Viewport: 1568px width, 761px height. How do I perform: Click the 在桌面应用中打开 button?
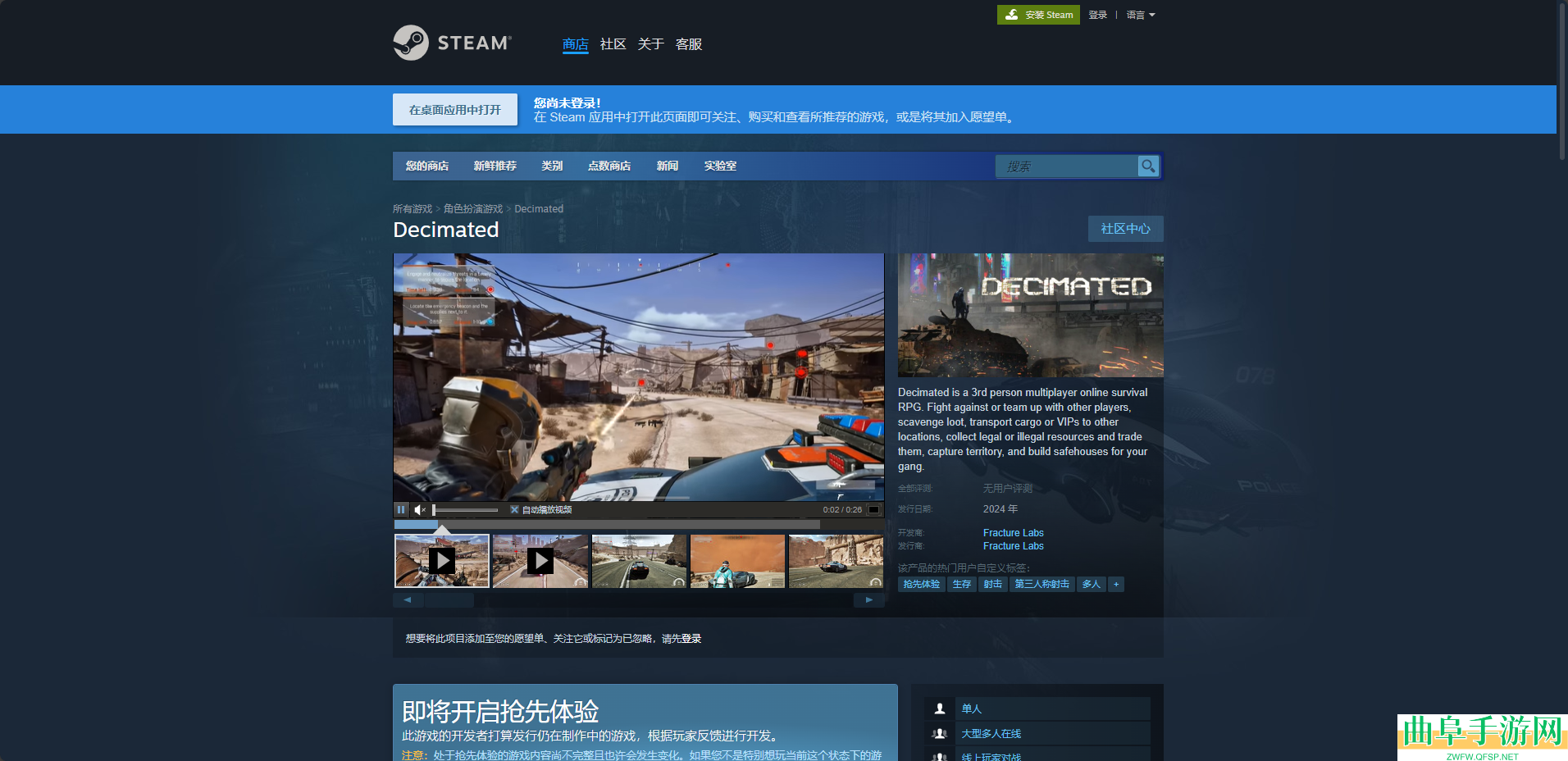455,110
